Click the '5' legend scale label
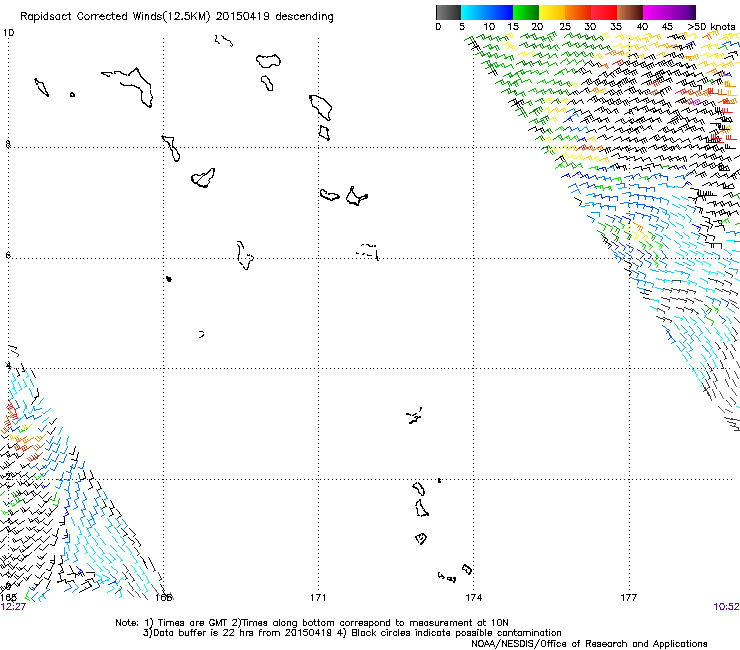Screen dimensions: 740x650 [462, 27]
